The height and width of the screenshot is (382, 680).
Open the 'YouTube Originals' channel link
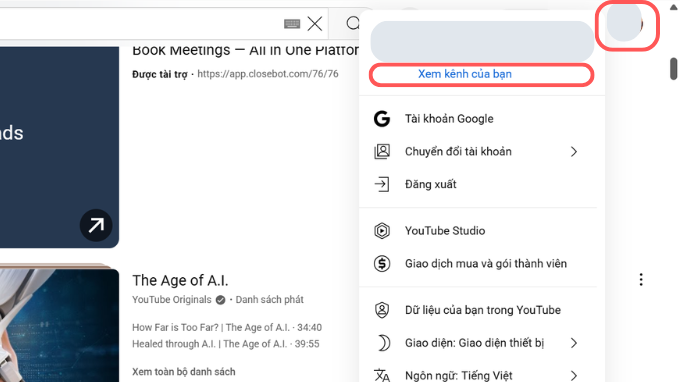[172, 300]
